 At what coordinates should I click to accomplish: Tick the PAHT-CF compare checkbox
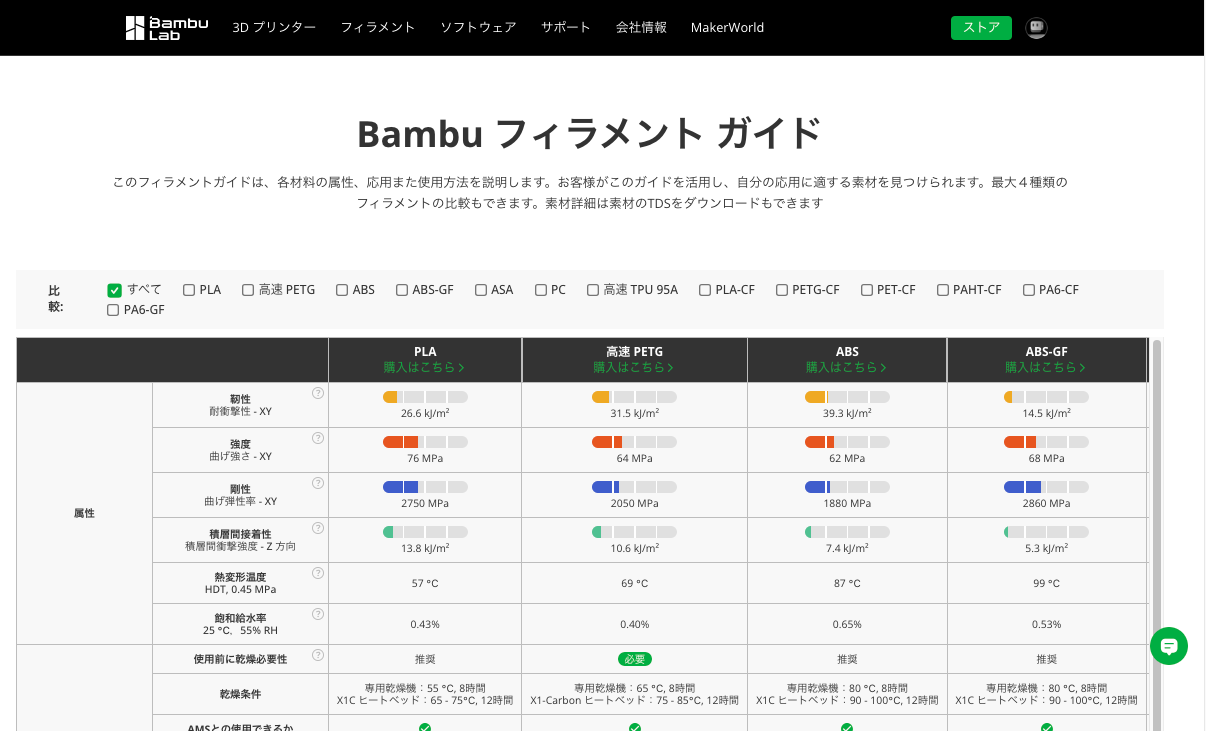point(943,290)
